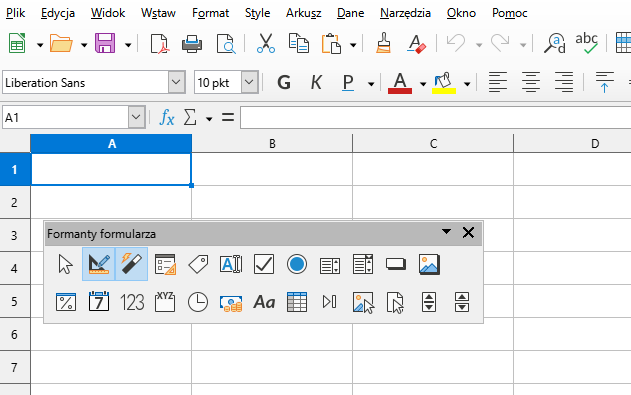Undo the last action
Image resolution: width=631 pixels, height=395 pixels.
tap(456, 43)
